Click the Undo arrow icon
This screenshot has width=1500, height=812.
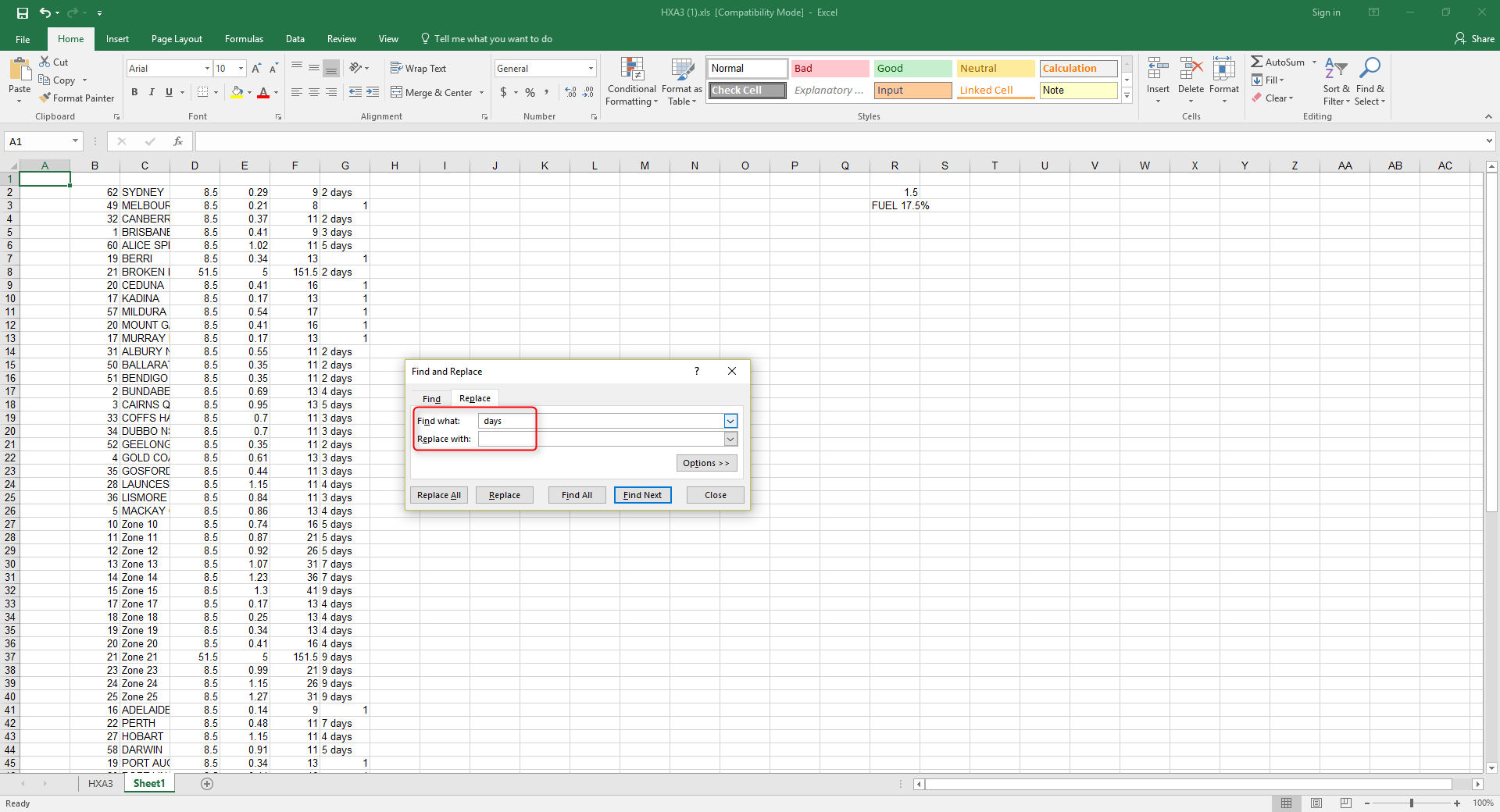[45, 12]
